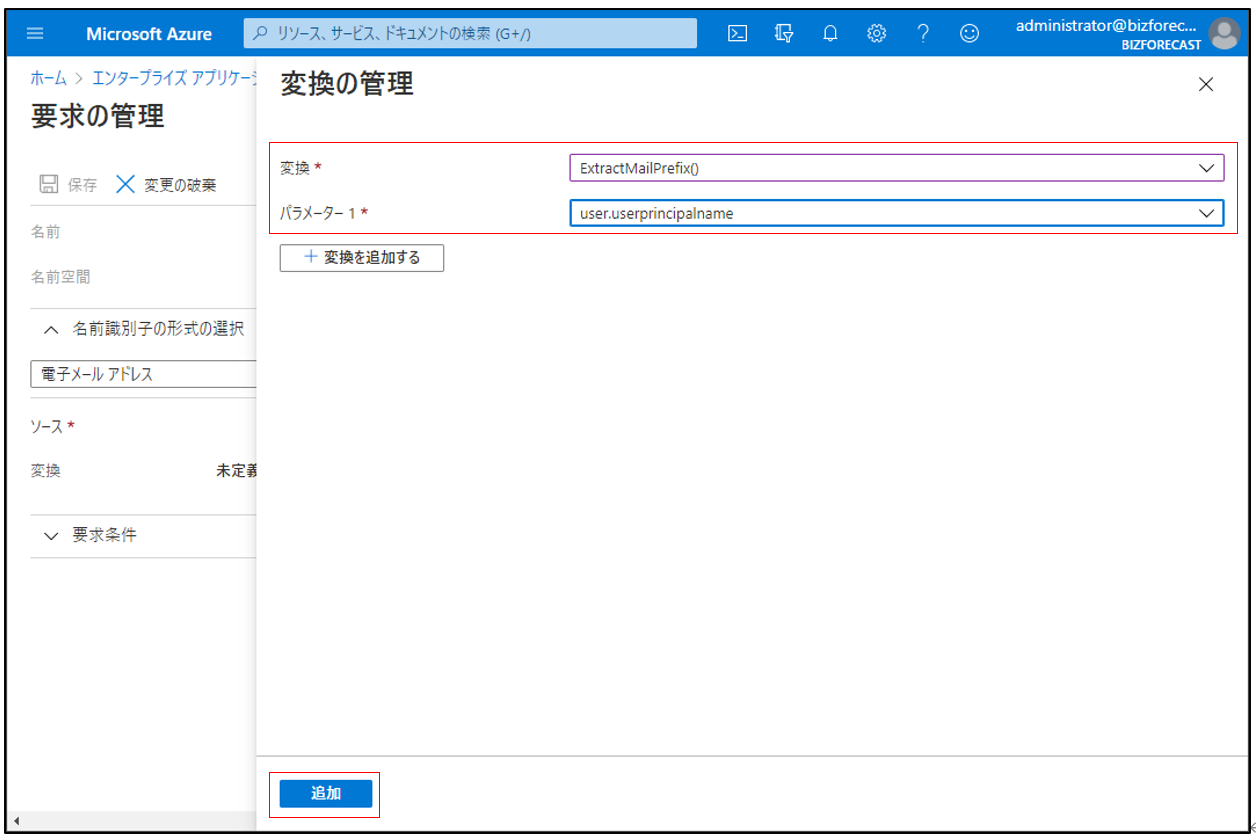1256x839 pixels.
Task: Open the notifications bell
Action: [x=830, y=33]
